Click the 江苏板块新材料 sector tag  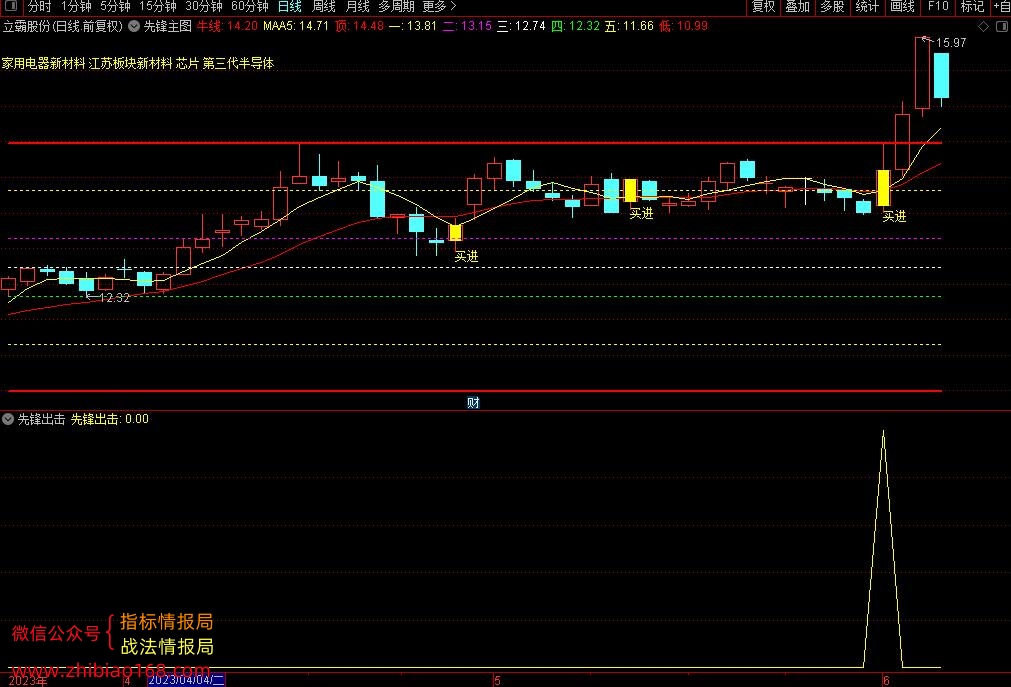pos(130,63)
